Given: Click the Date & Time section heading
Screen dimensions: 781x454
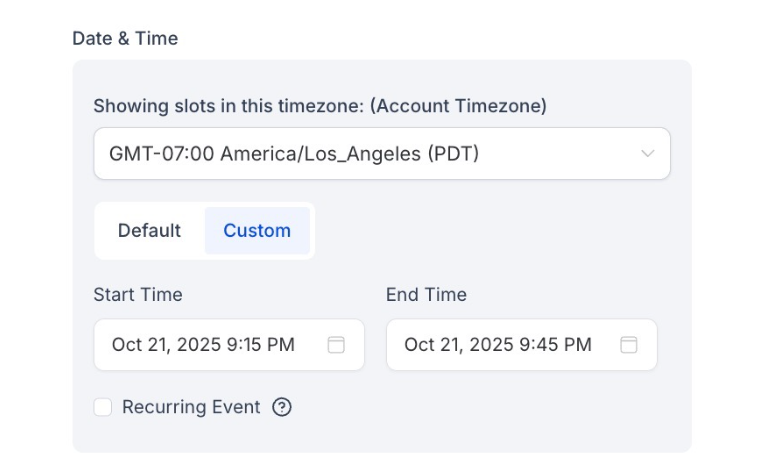Looking at the screenshot, I should 125,39.
